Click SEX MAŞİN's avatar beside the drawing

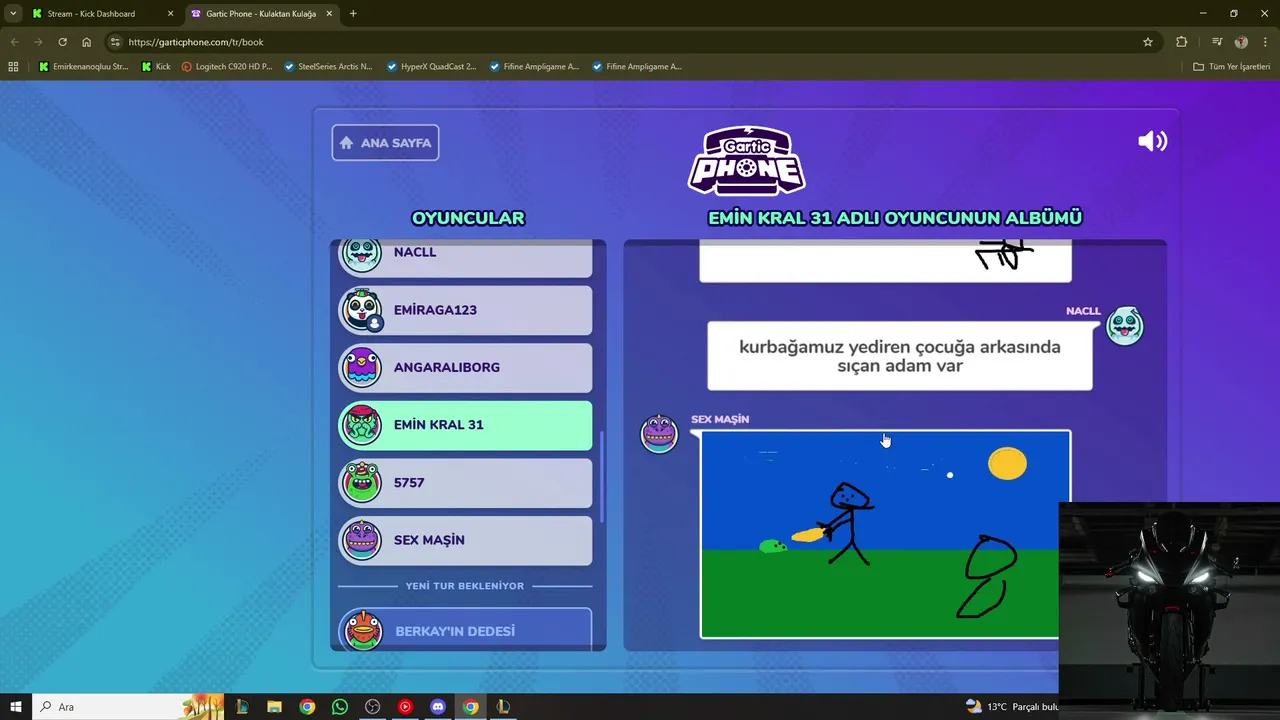coord(659,433)
